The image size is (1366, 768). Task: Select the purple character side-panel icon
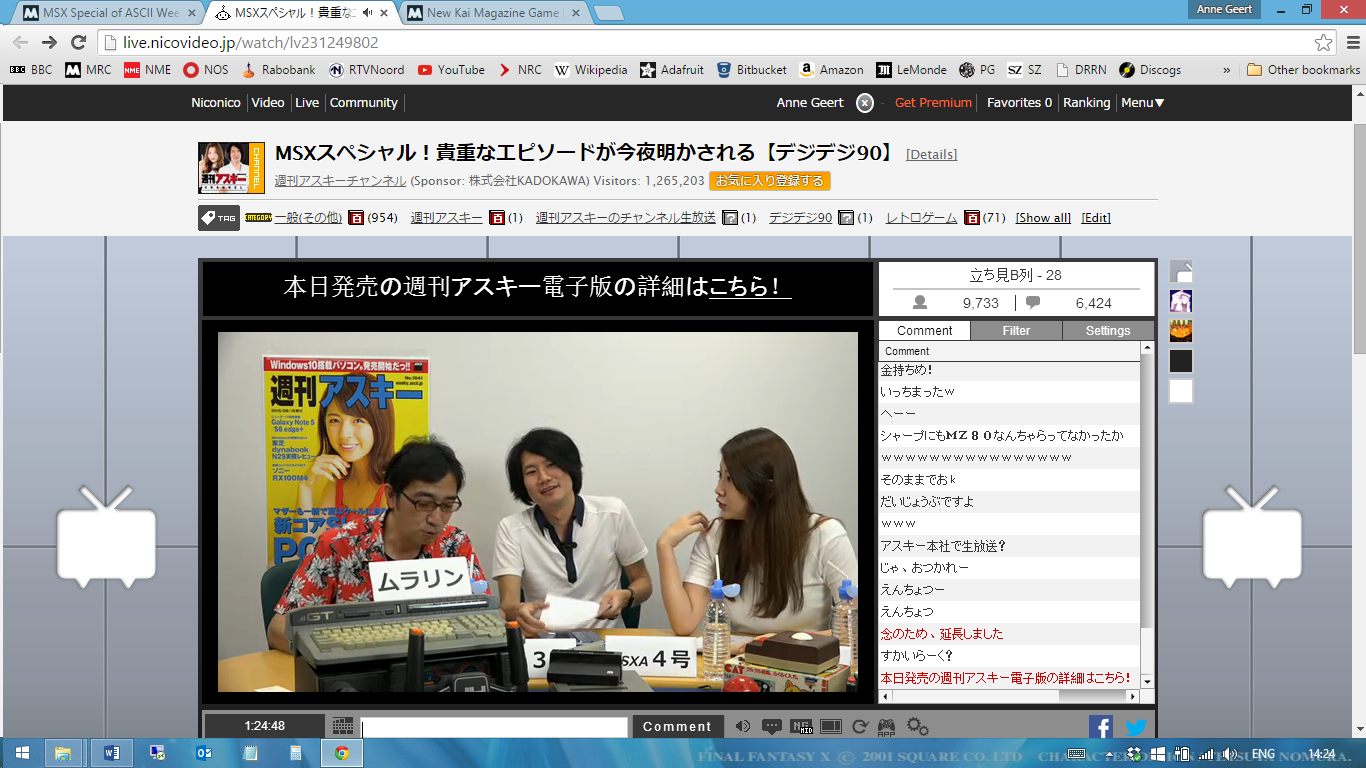1181,301
